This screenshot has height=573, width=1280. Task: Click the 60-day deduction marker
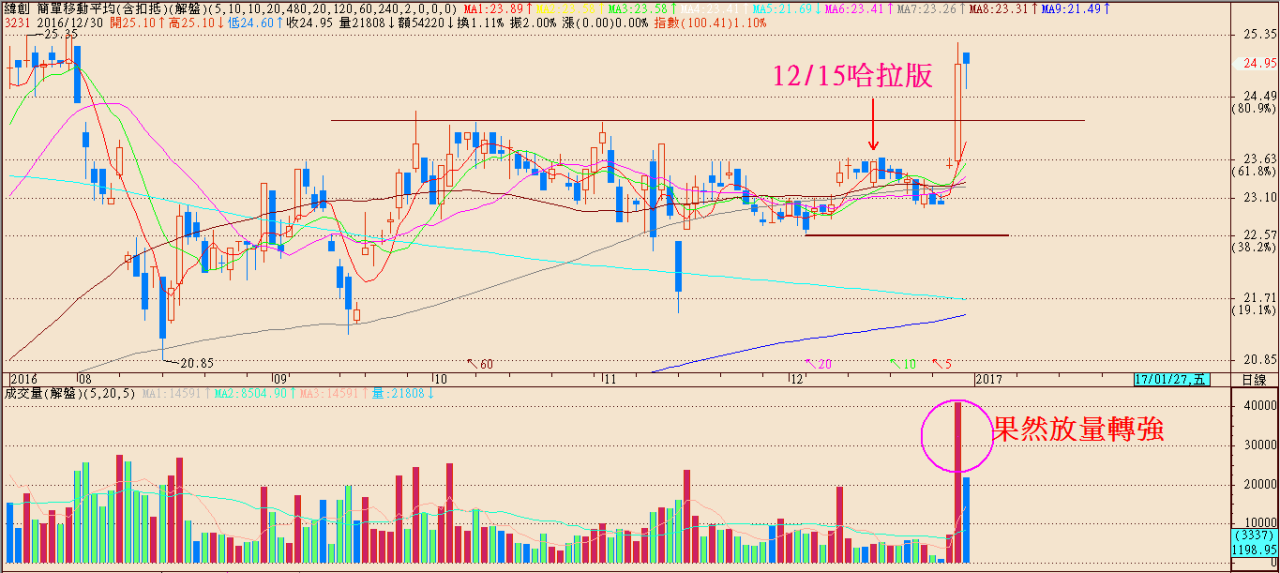(481, 364)
